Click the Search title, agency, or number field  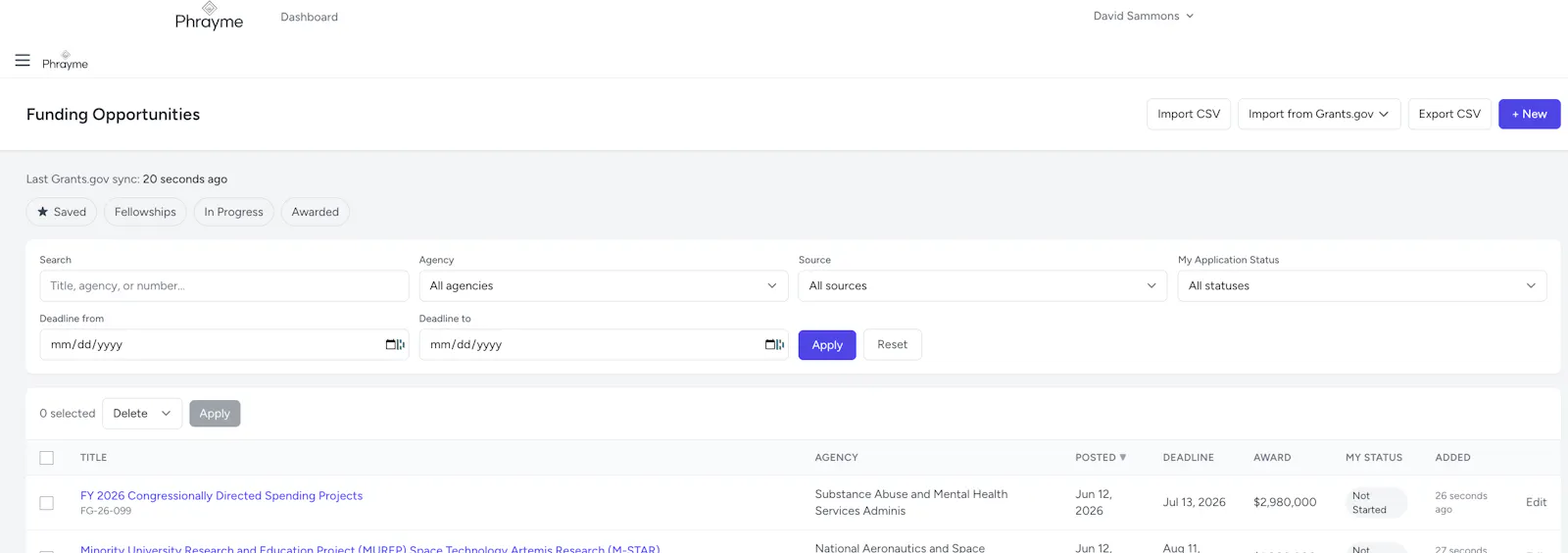[224, 286]
